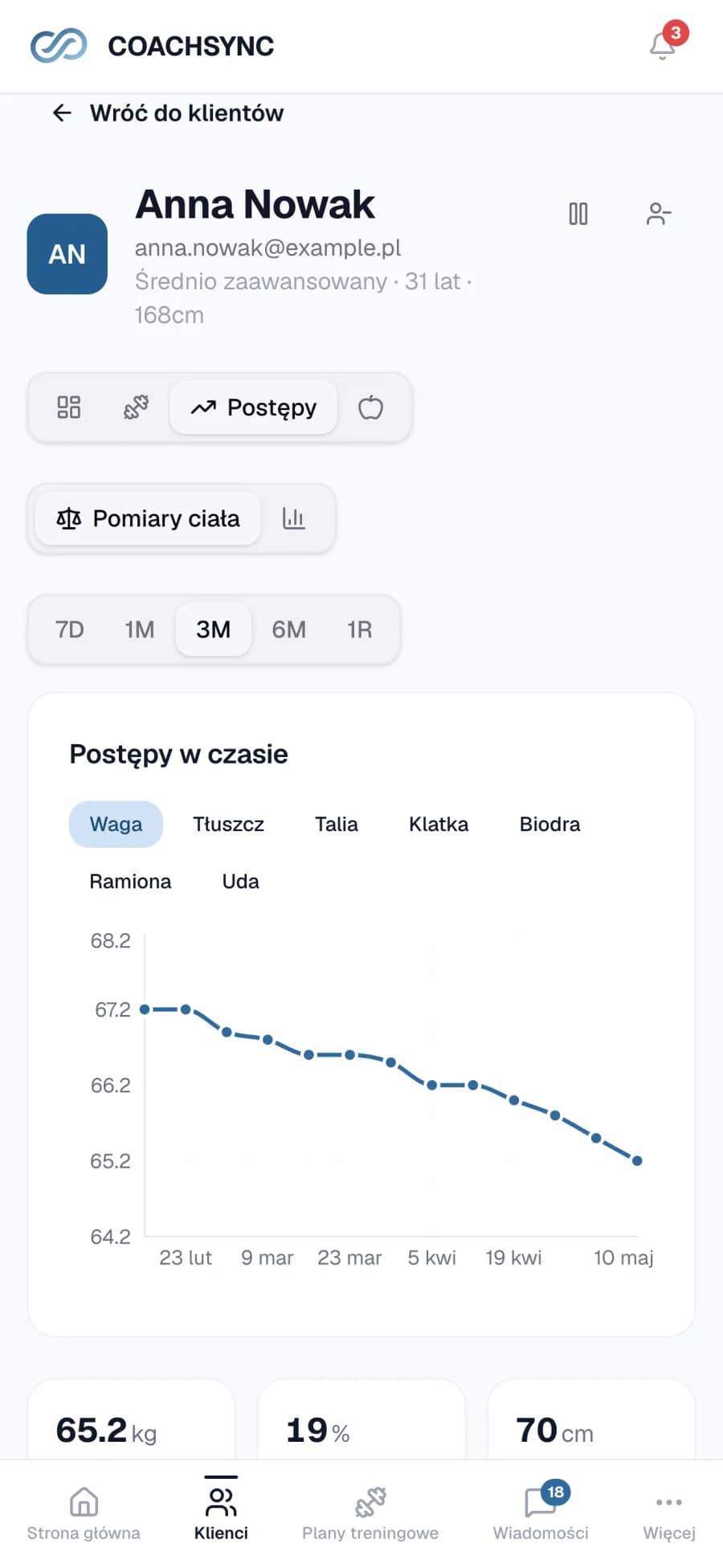The height and width of the screenshot is (1568, 723).
Task: Open the nutrition apple tab icon
Action: pos(370,407)
